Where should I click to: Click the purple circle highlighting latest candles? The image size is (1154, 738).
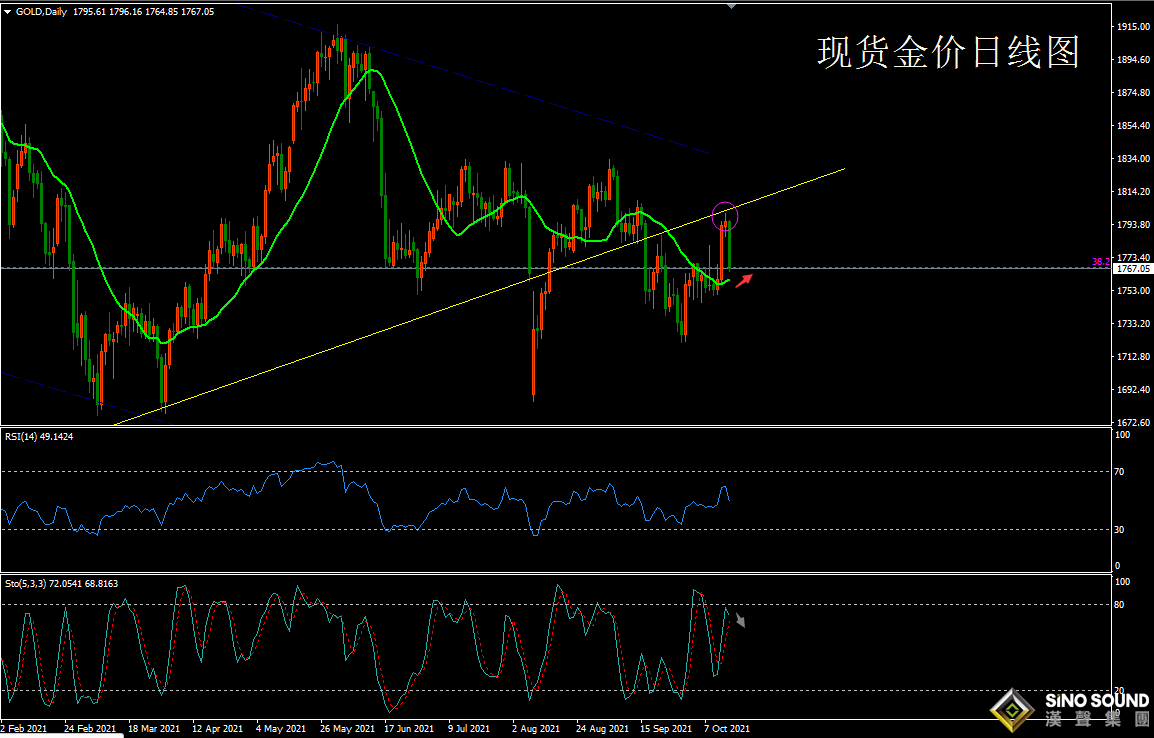(x=725, y=214)
